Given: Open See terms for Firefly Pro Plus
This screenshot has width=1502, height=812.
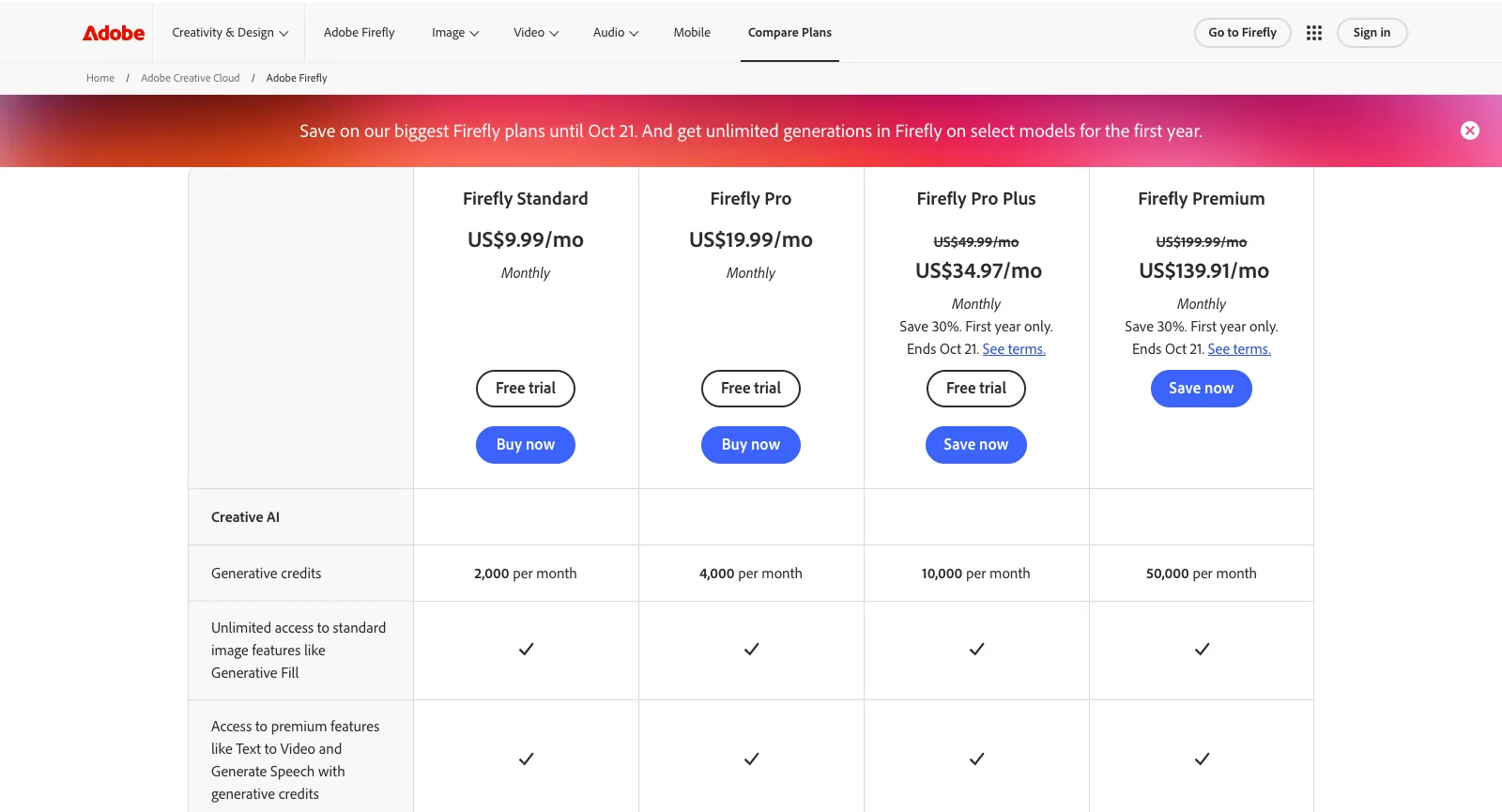Looking at the screenshot, I should tap(1014, 349).
